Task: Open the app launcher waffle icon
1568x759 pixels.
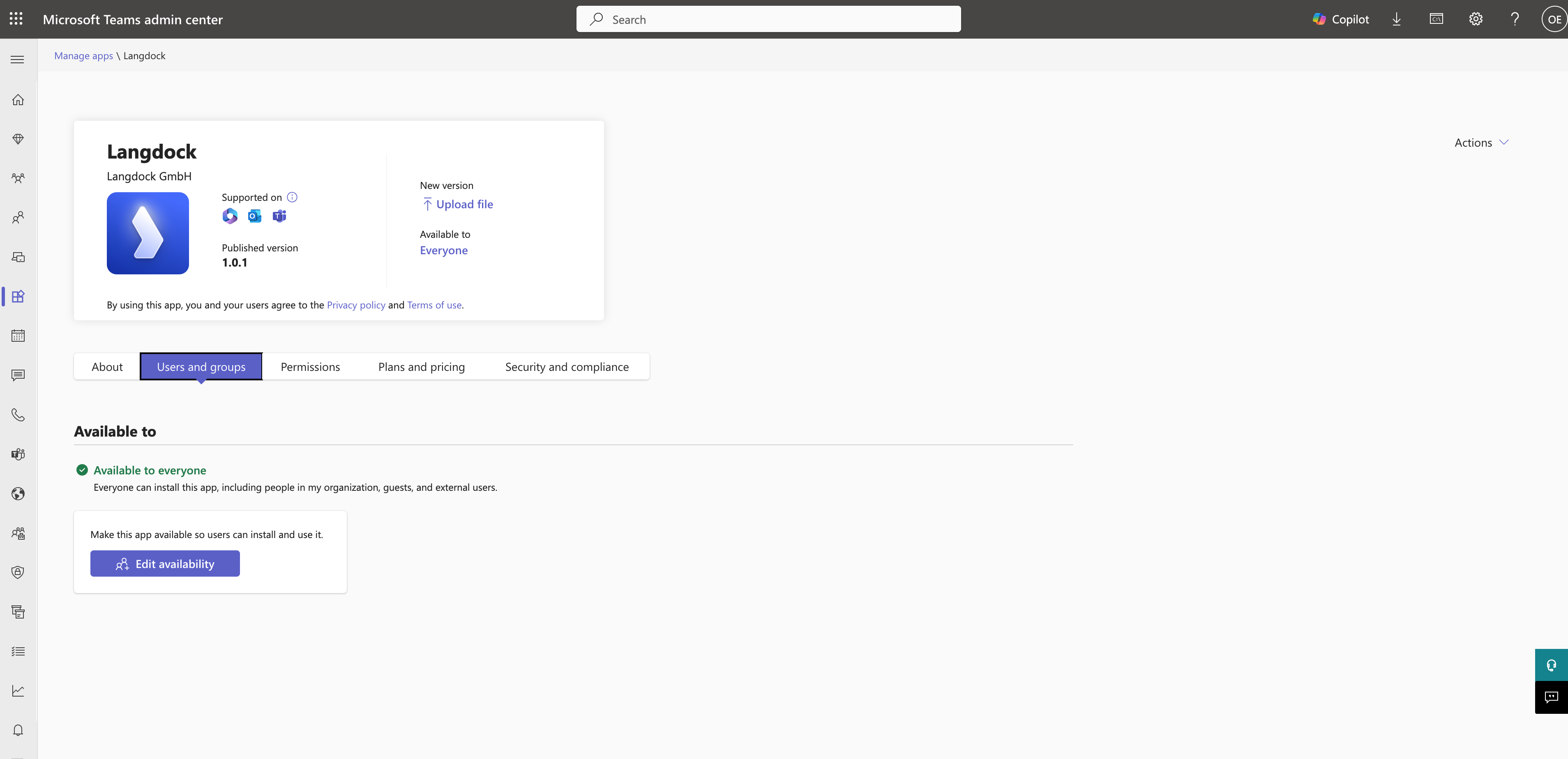Action: click(x=16, y=19)
